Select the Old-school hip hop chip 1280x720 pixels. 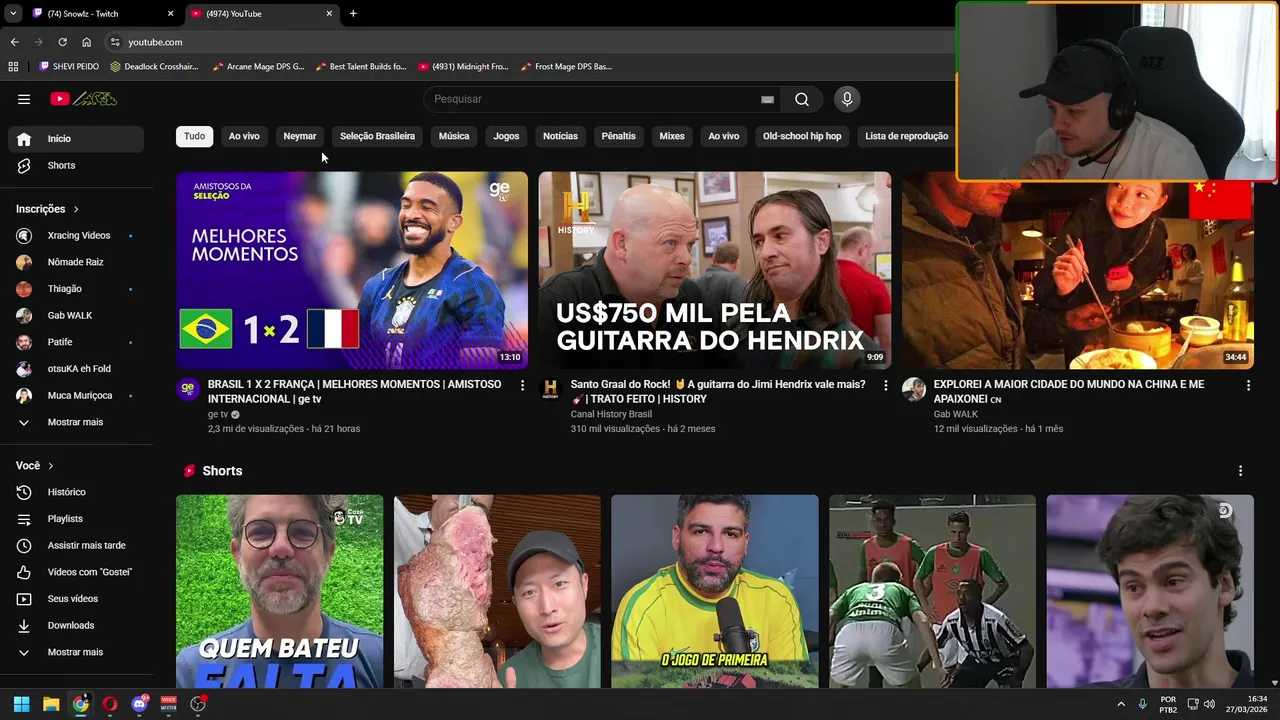(x=802, y=136)
